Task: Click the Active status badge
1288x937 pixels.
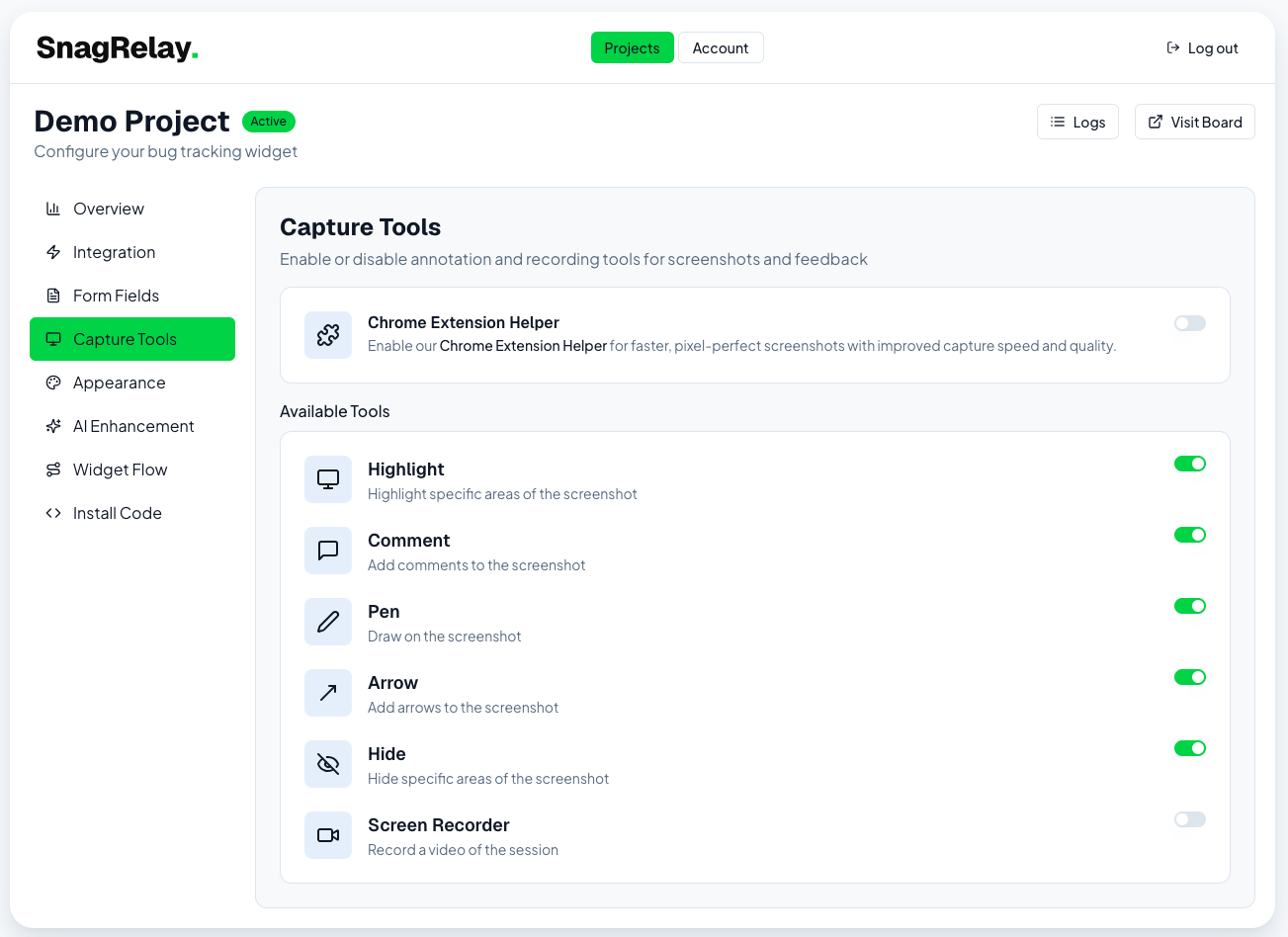Action: [269, 122]
